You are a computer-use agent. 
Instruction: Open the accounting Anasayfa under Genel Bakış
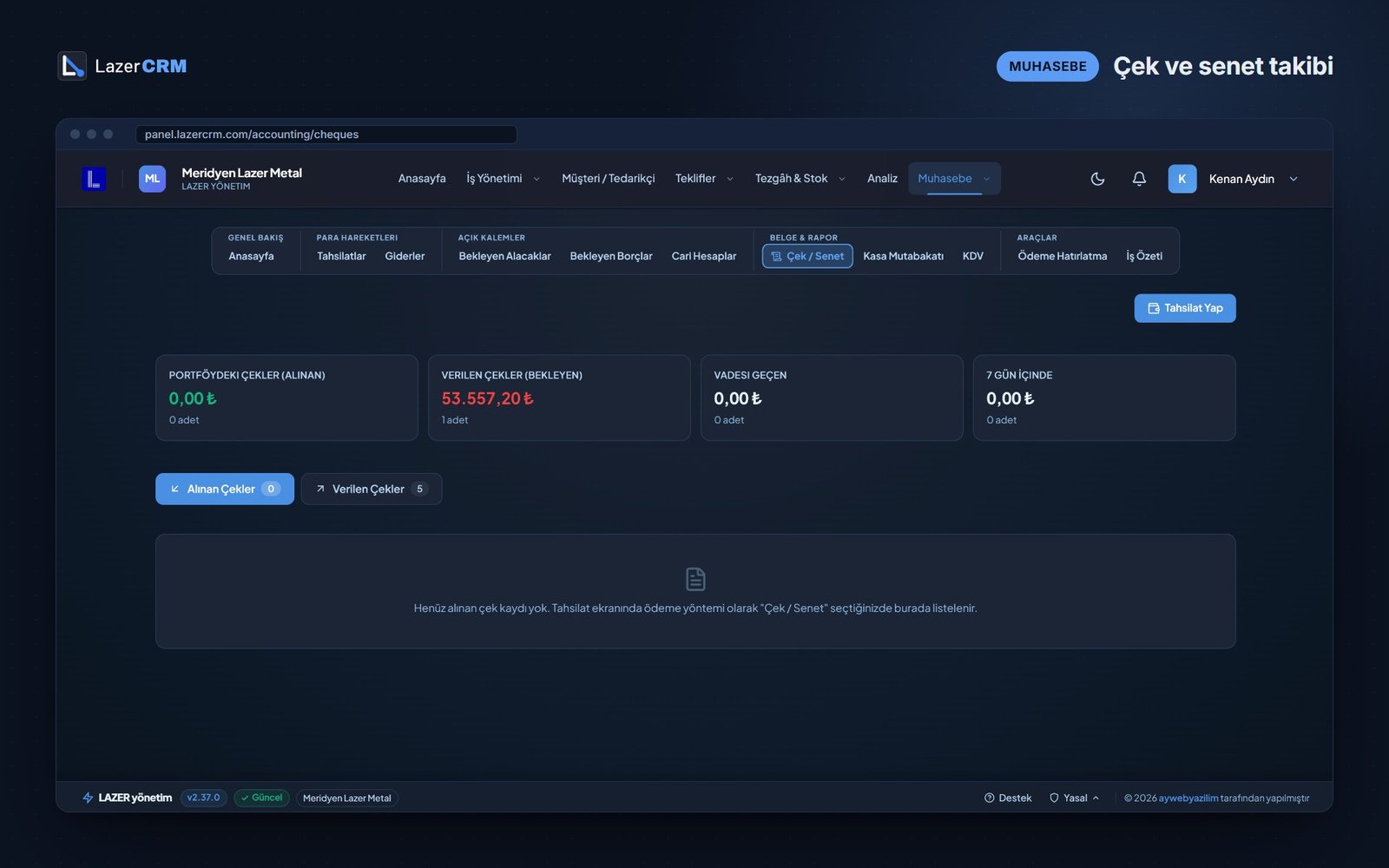coord(251,256)
